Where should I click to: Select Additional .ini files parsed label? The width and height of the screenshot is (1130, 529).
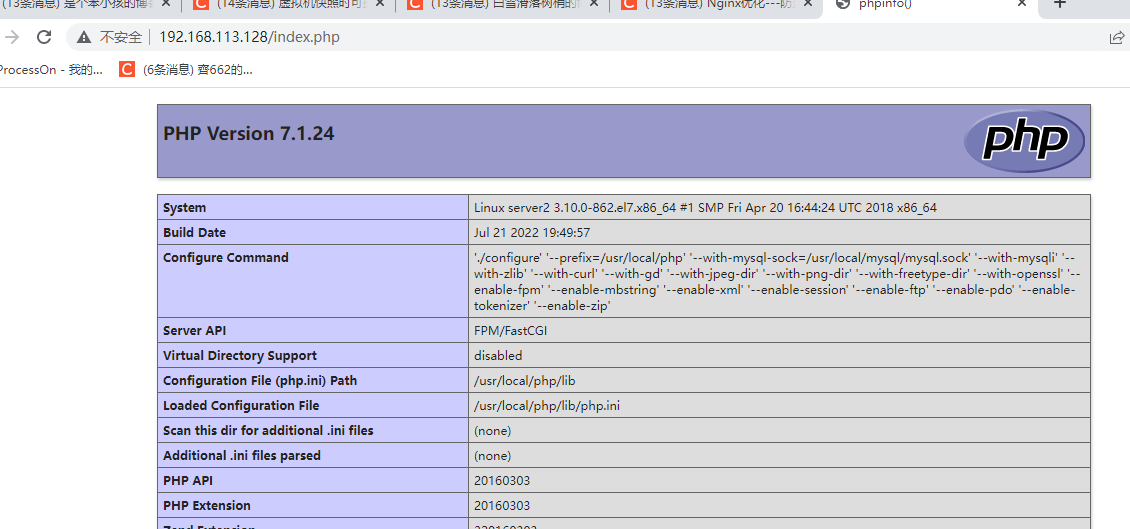242,455
